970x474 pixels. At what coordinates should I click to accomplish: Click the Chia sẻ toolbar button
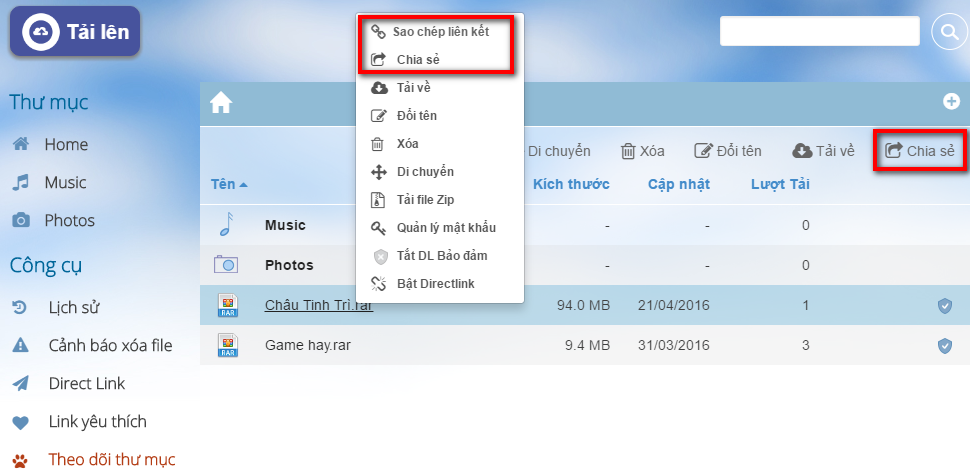pos(921,152)
